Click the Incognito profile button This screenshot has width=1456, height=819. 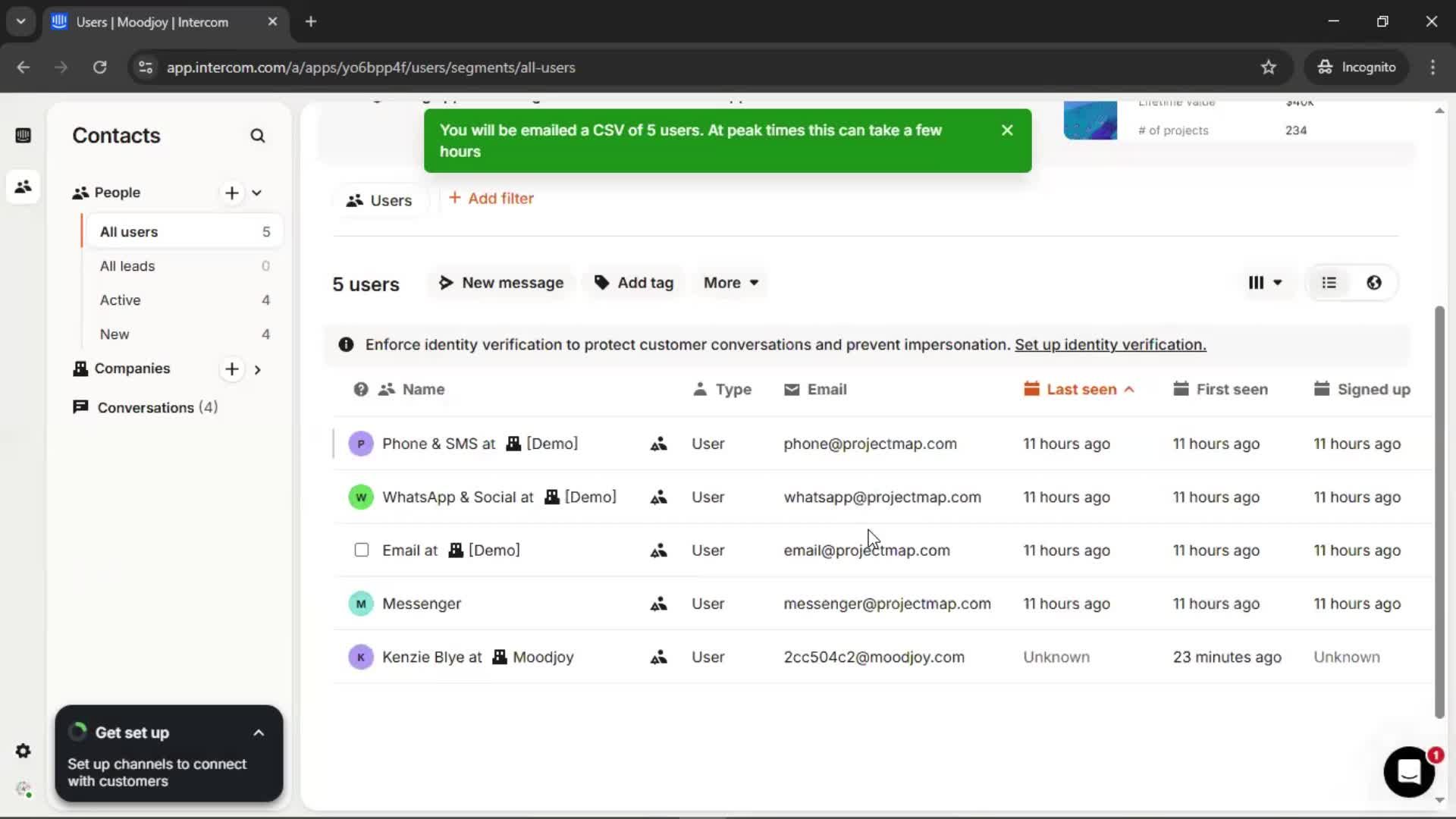1357,67
